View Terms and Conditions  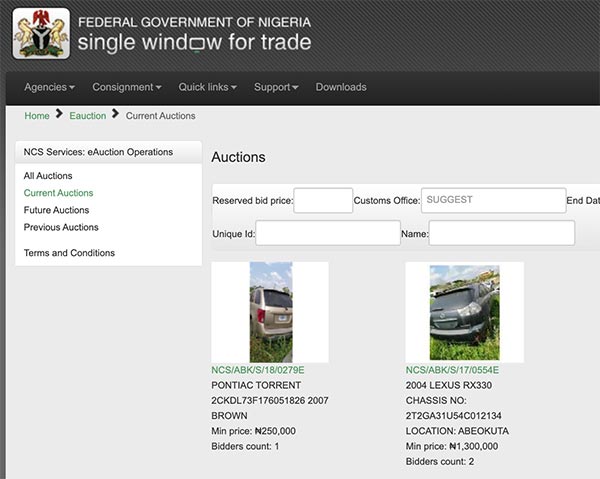pyautogui.click(x=69, y=253)
